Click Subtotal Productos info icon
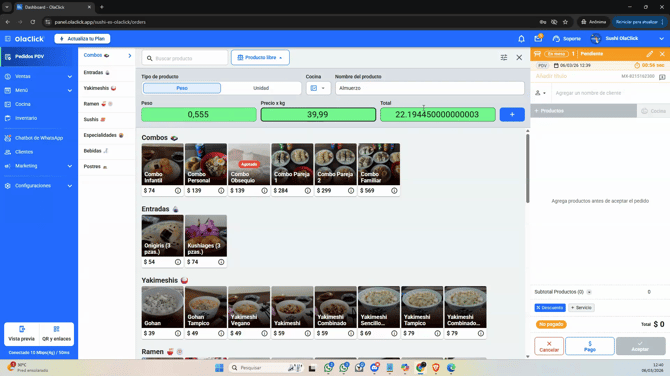 click(589, 292)
